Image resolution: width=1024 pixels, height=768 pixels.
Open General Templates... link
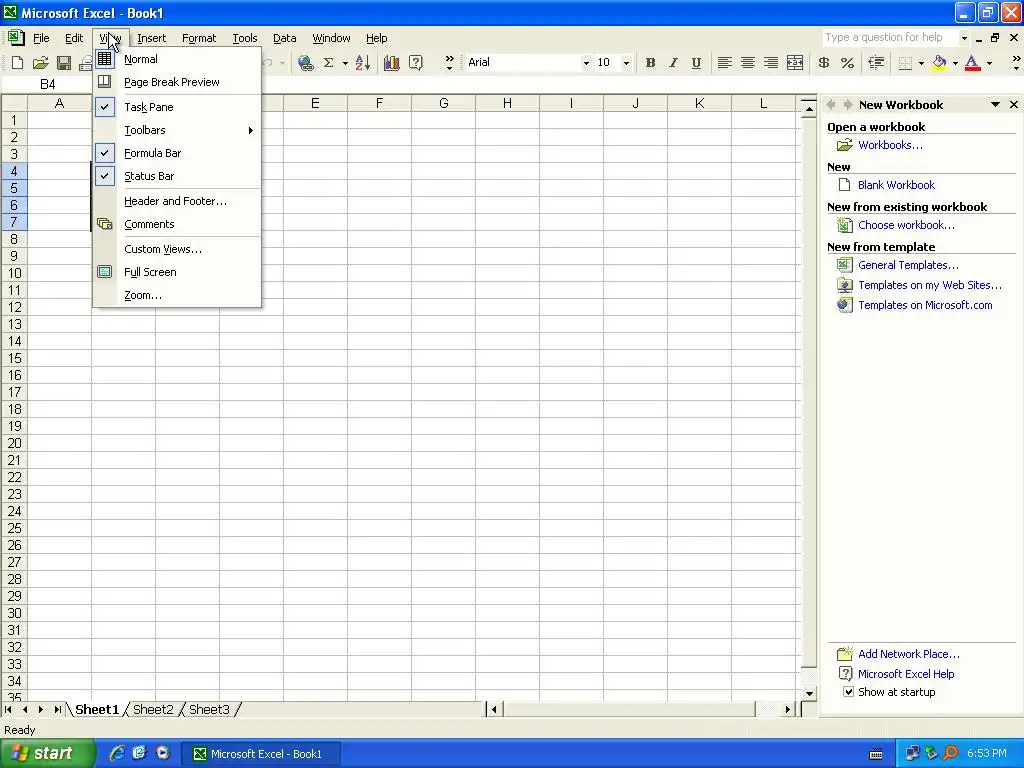[908, 265]
